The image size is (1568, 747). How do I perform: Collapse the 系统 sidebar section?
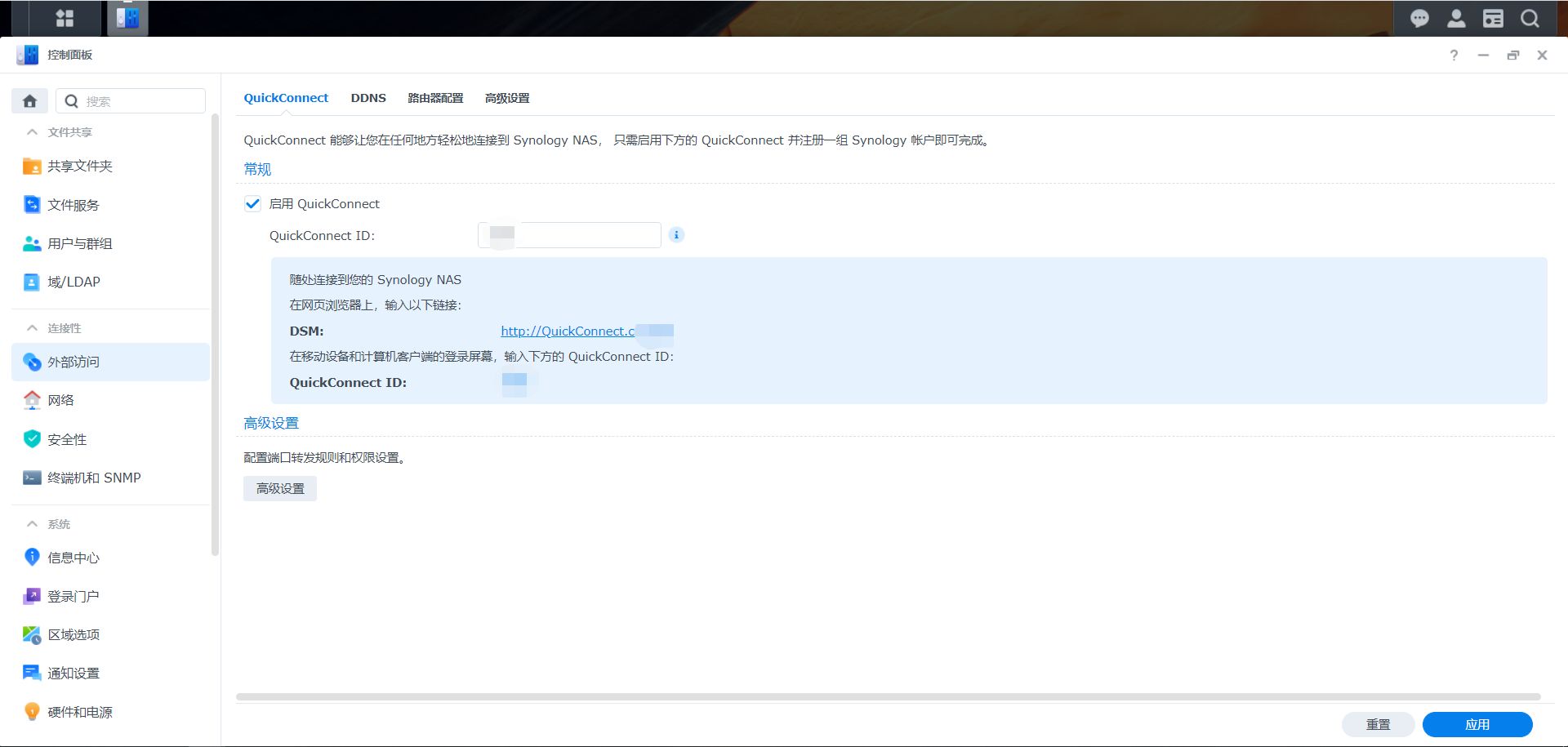coord(32,524)
